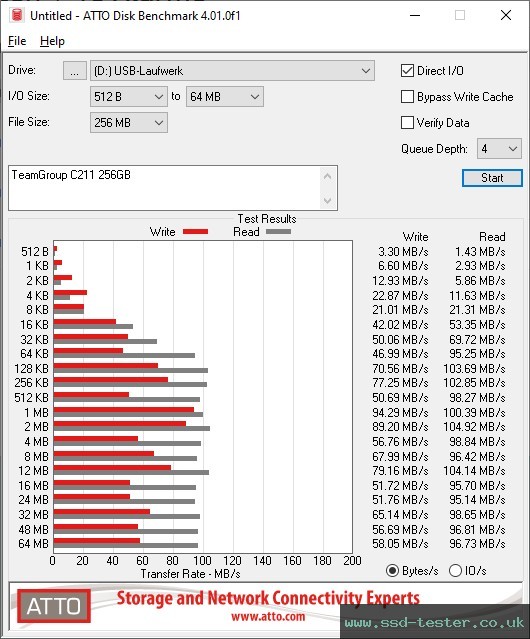This screenshot has width=530, height=639.
Task: Click the Read column header in results
Action: 492,236
